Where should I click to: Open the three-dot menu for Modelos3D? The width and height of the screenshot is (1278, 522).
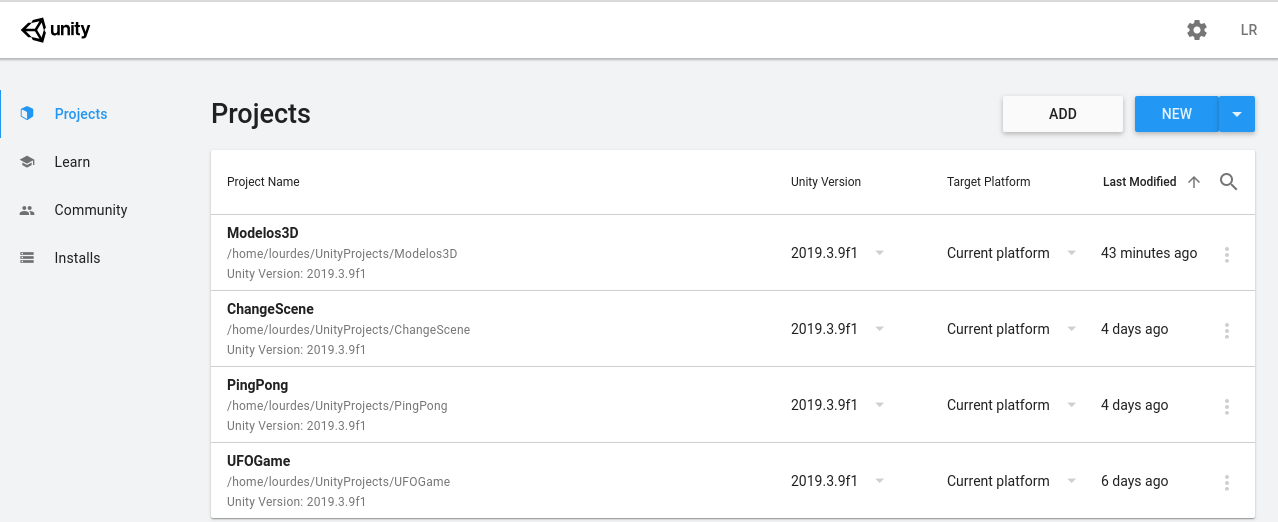pyautogui.click(x=1227, y=254)
